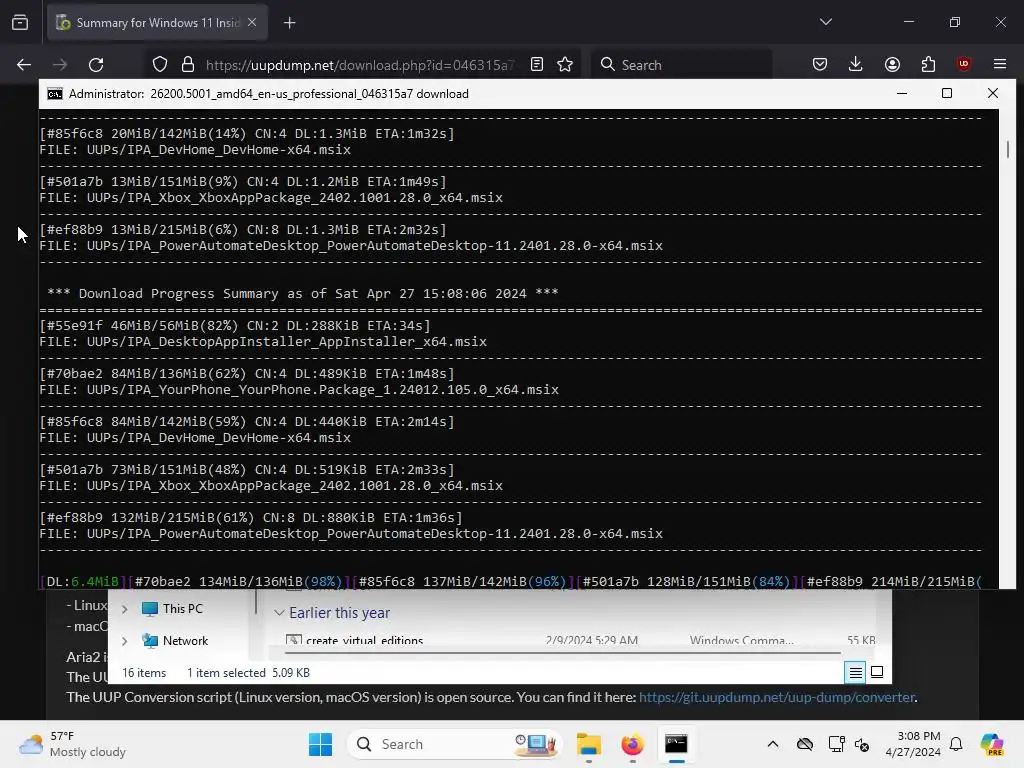The height and width of the screenshot is (768, 1024).
Task: Show hidden system tray icons
Action: click(773, 744)
